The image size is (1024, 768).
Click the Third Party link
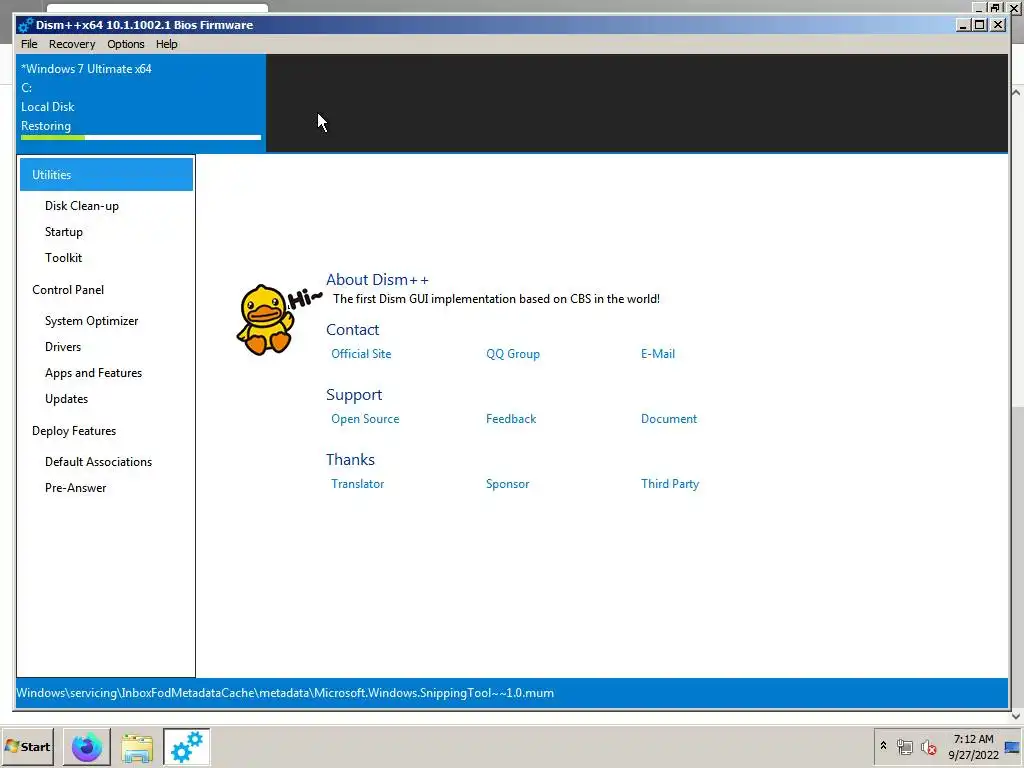[x=669, y=484]
